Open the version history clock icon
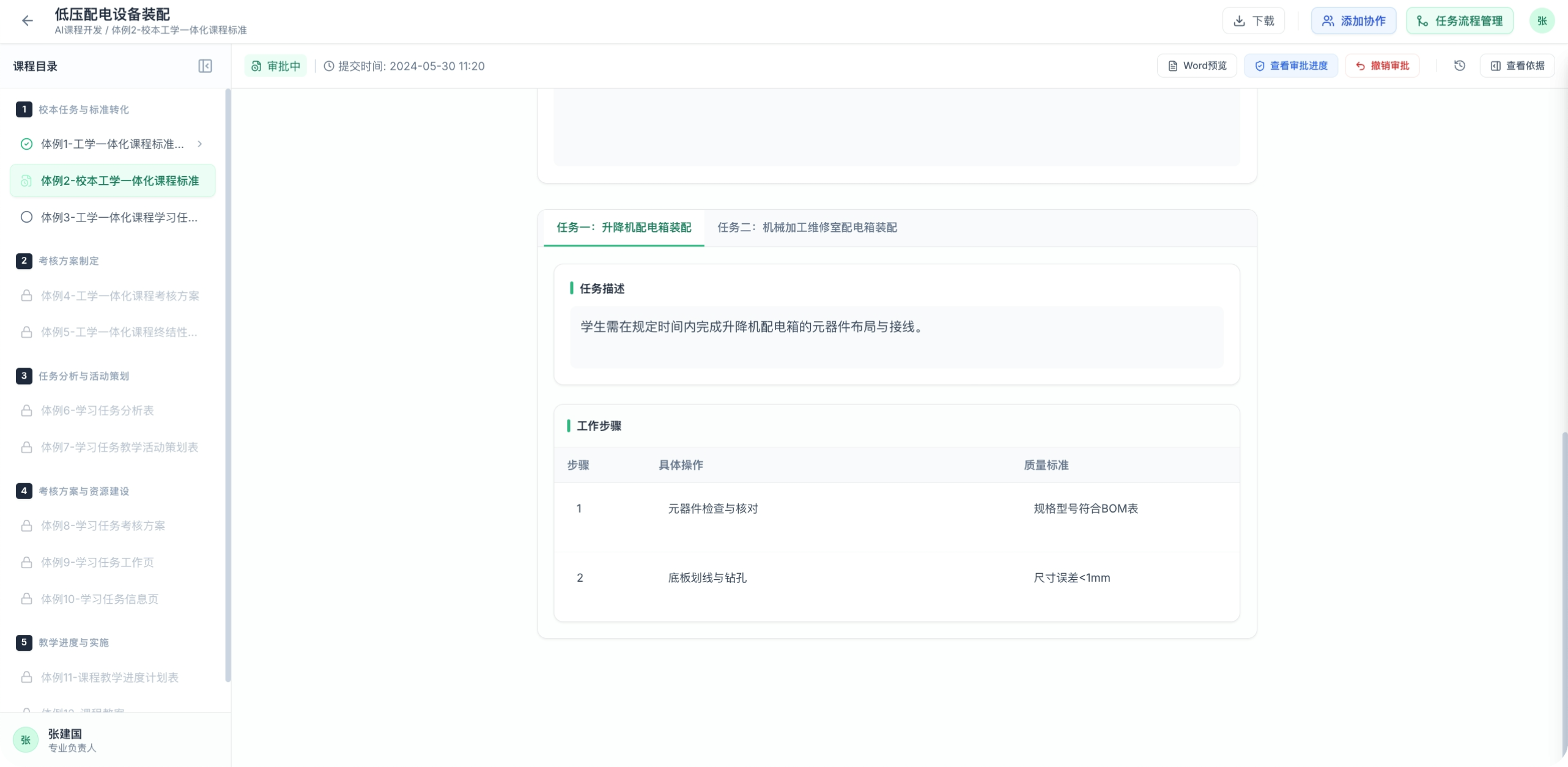 click(x=1459, y=65)
